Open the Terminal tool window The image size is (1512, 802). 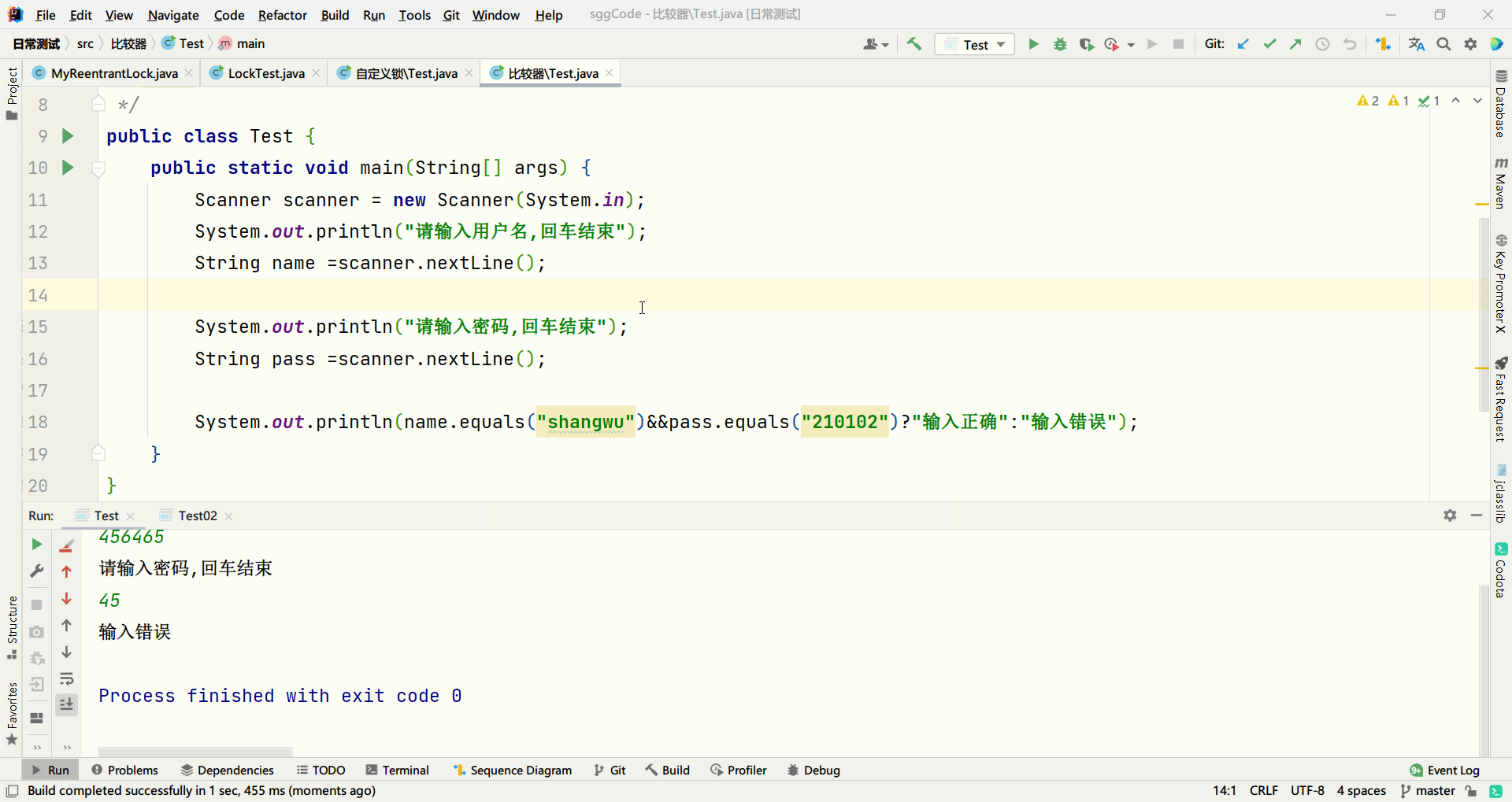click(398, 770)
